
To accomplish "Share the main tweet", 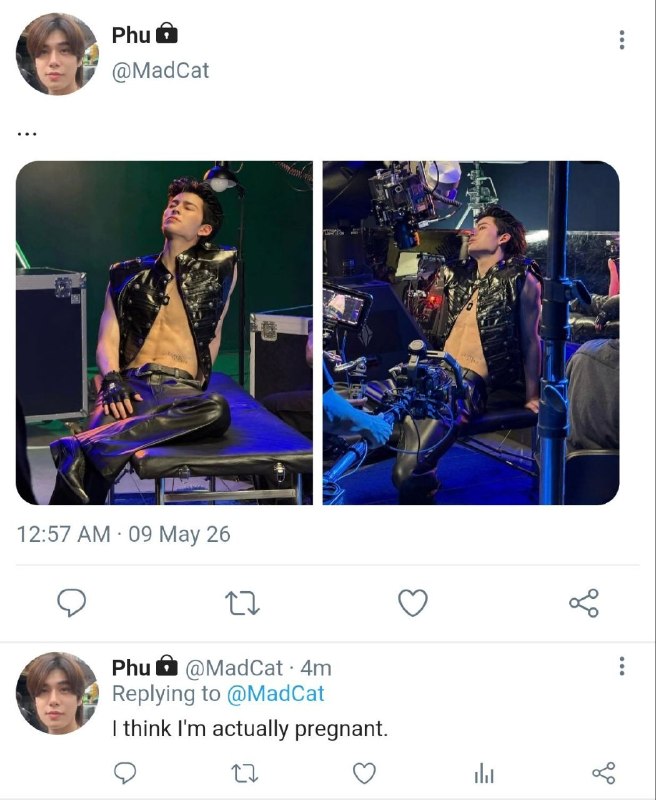I will tap(584, 603).
